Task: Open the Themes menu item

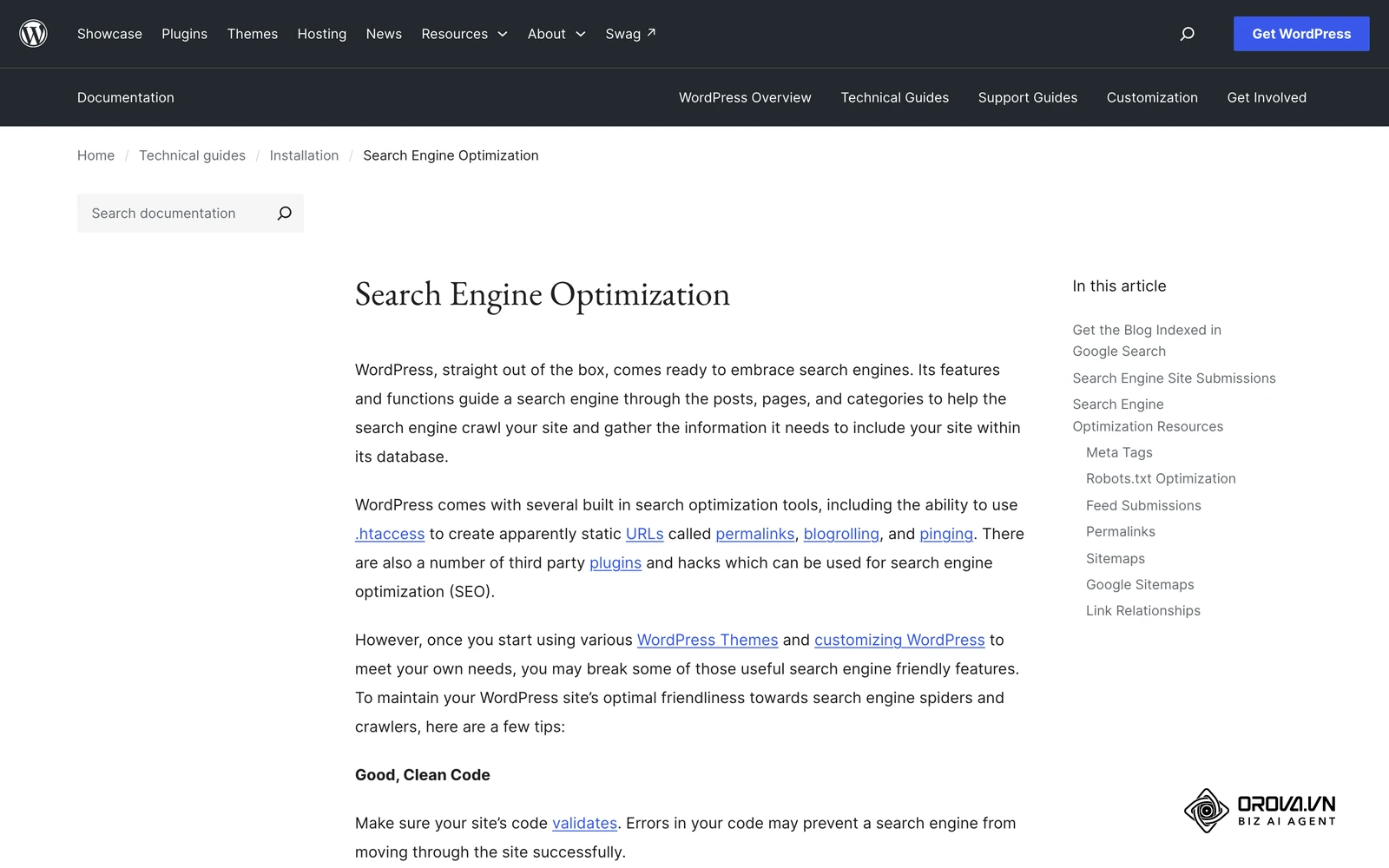Action: tap(253, 34)
